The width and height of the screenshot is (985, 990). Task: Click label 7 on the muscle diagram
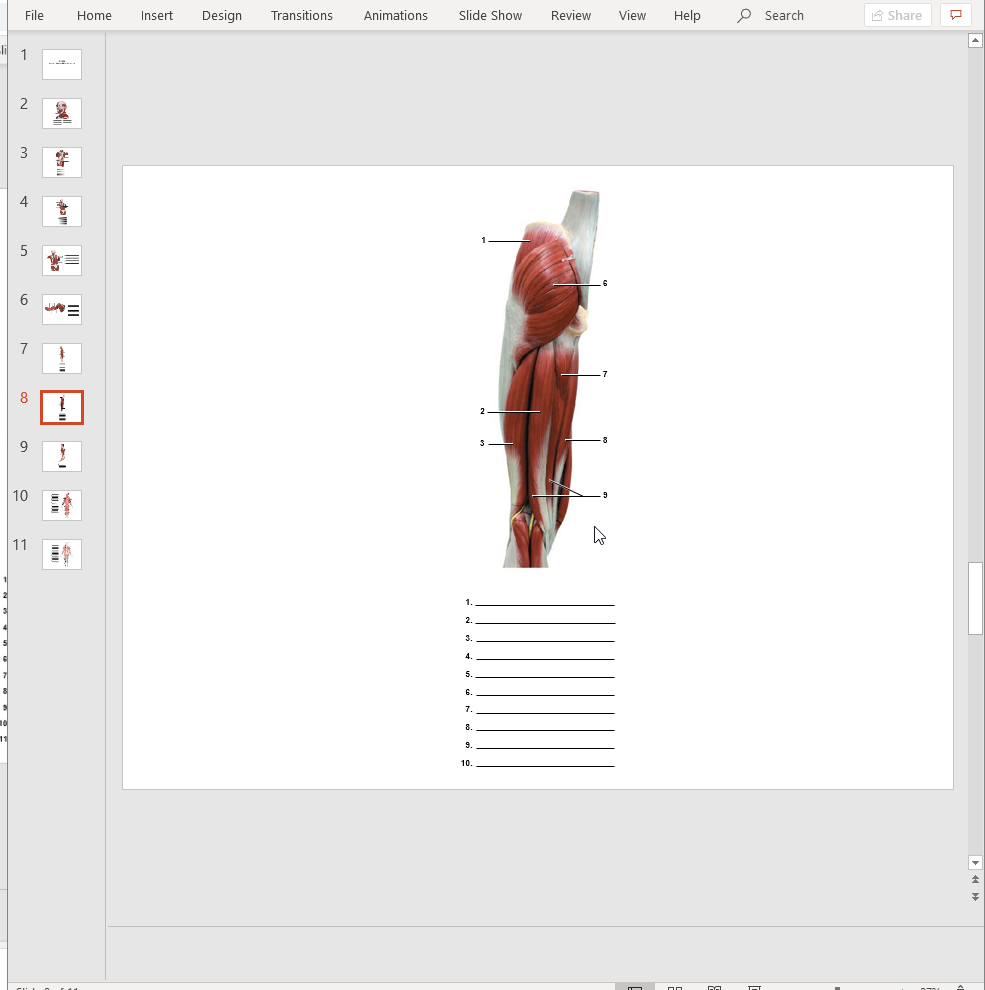coord(605,374)
